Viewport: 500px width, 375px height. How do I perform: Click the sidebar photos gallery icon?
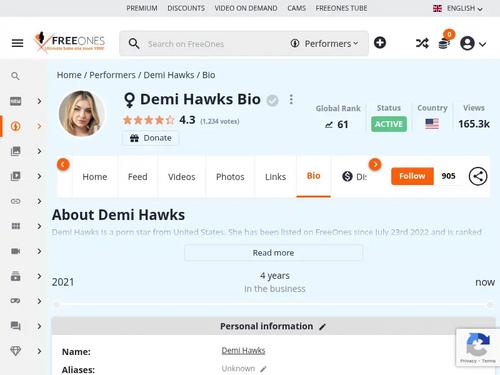pyautogui.click(x=16, y=151)
